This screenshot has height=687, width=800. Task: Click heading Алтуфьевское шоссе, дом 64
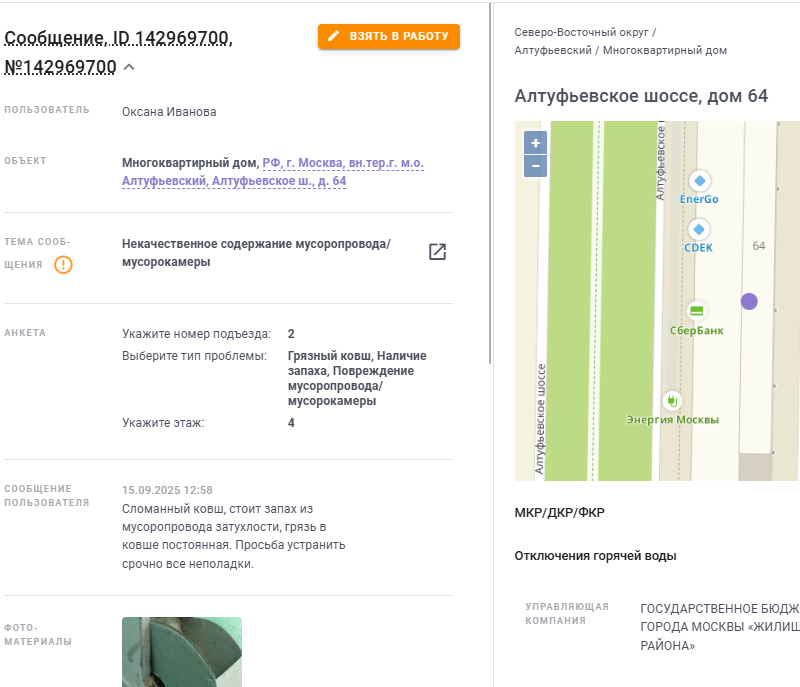point(641,96)
